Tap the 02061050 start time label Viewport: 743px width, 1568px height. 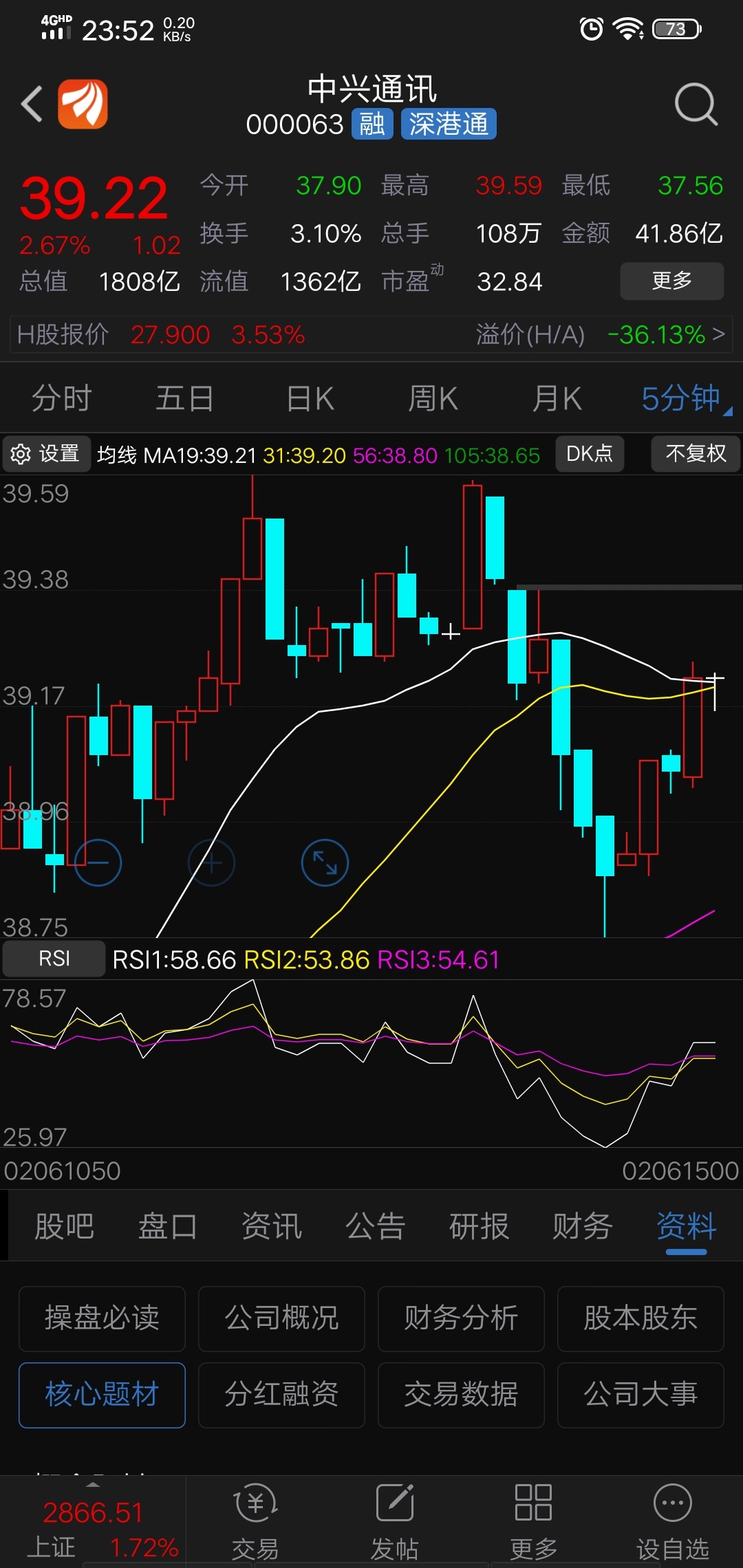[62, 1170]
